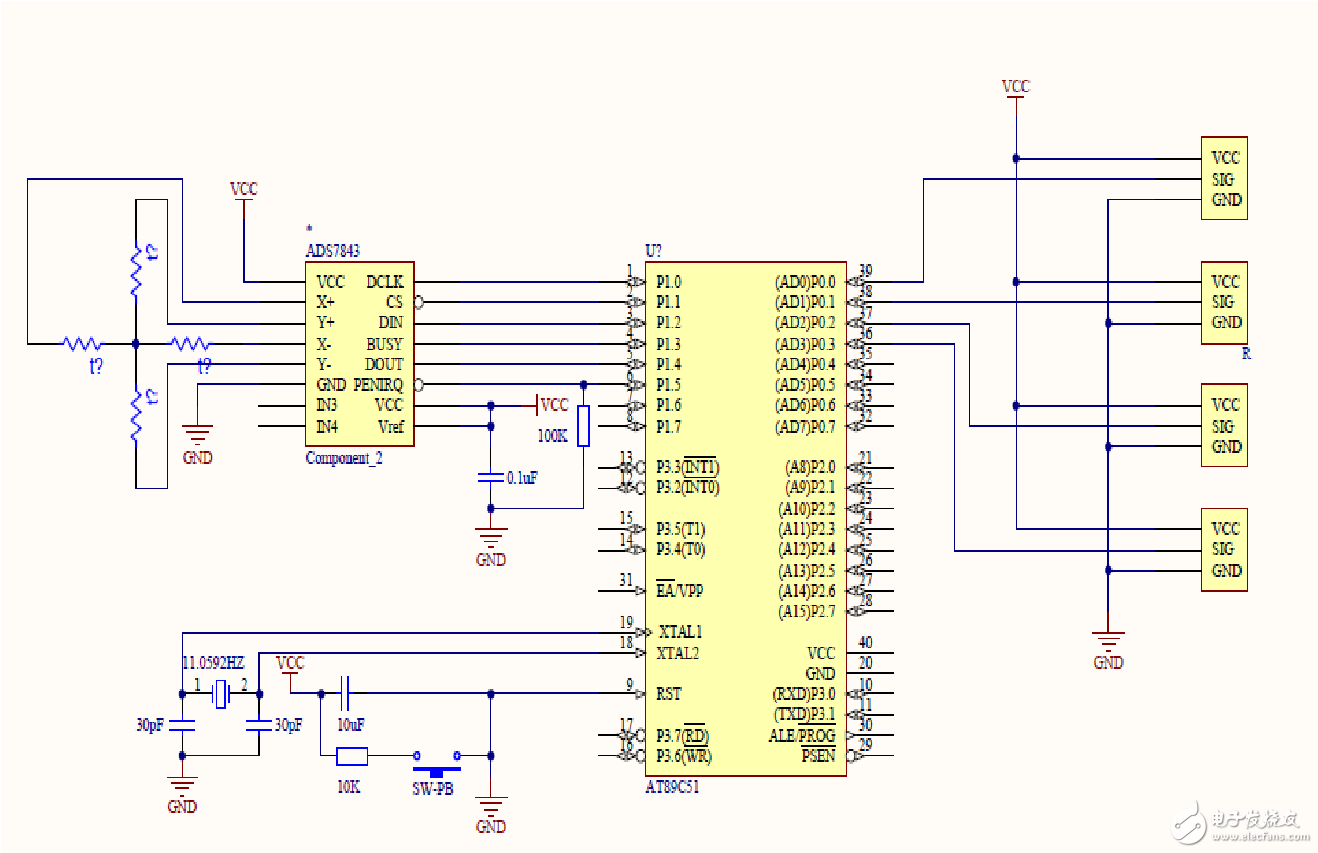
Task: Click the 11.0592HZ crystal value
Action: pos(213,663)
